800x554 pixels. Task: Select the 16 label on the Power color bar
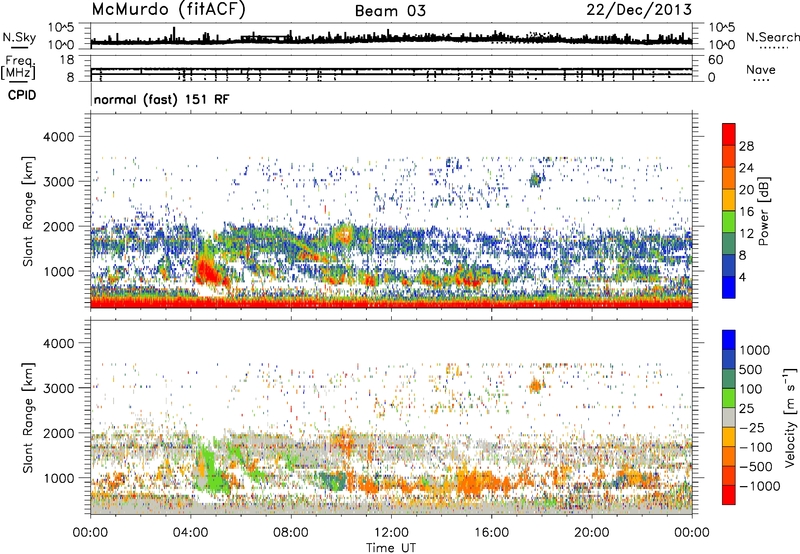(746, 212)
